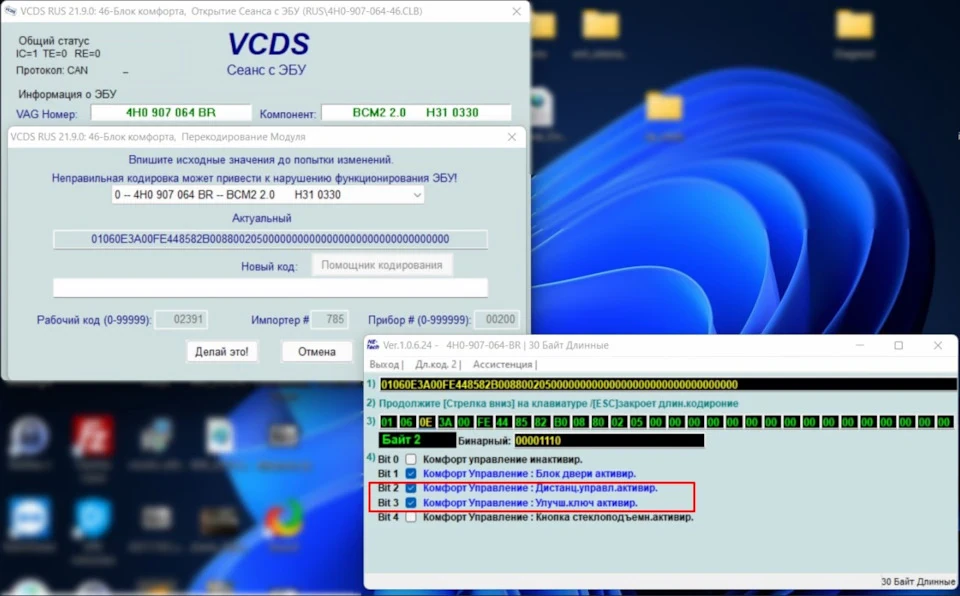The height and width of the screenshot is (596, 960).
Task: Click the 30 Байт Длинные status bar text
Action: [917, 582]
